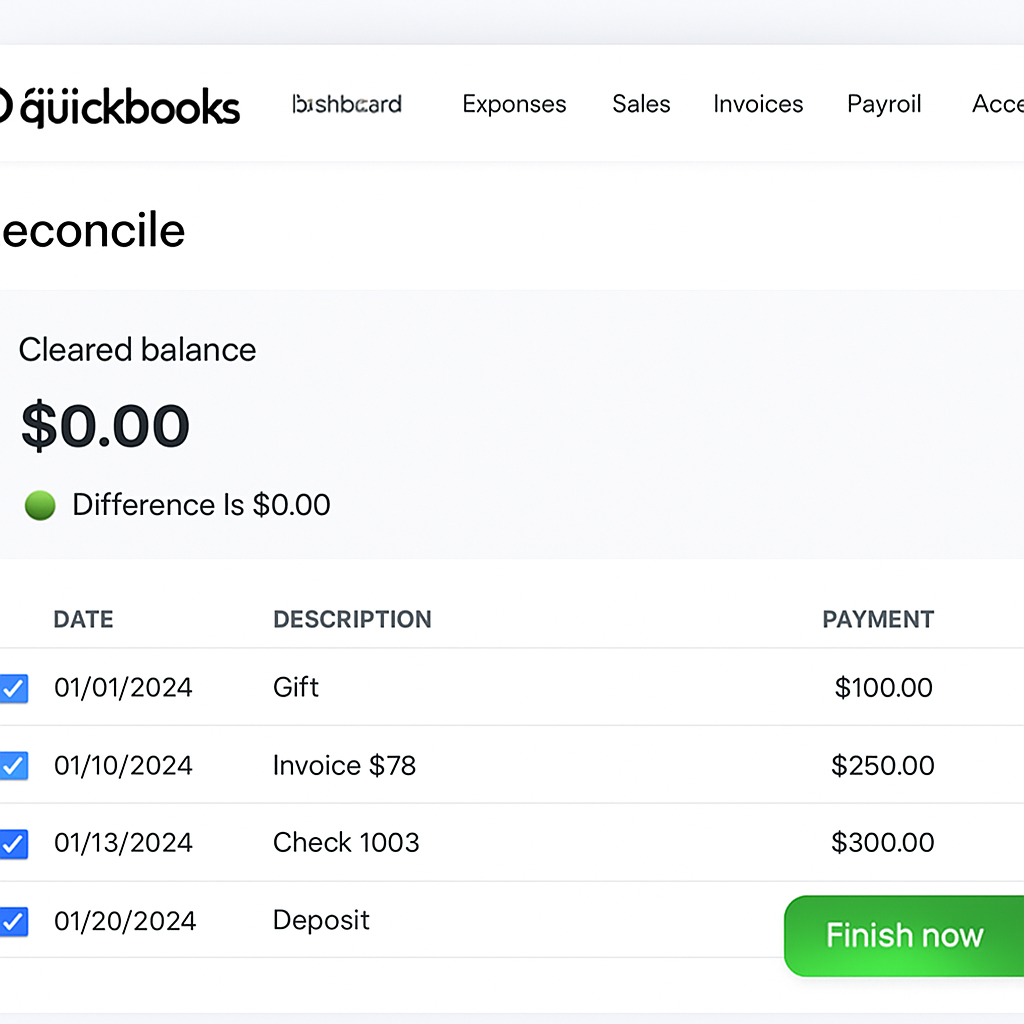This screenshot has height=1024, width=1024.
Task: Deselect the Check 1003 transaction checkbox
Action: (13, 843)
